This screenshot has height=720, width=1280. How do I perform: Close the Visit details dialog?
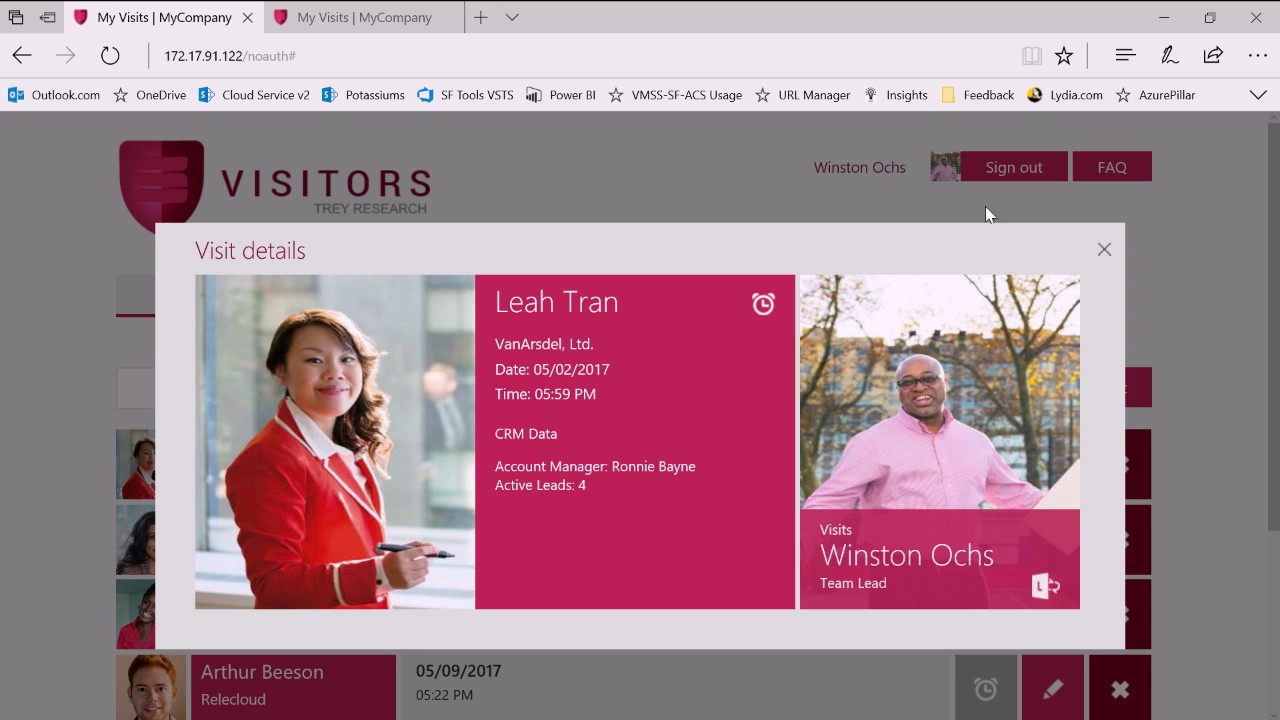click(x=1104, y=250)
